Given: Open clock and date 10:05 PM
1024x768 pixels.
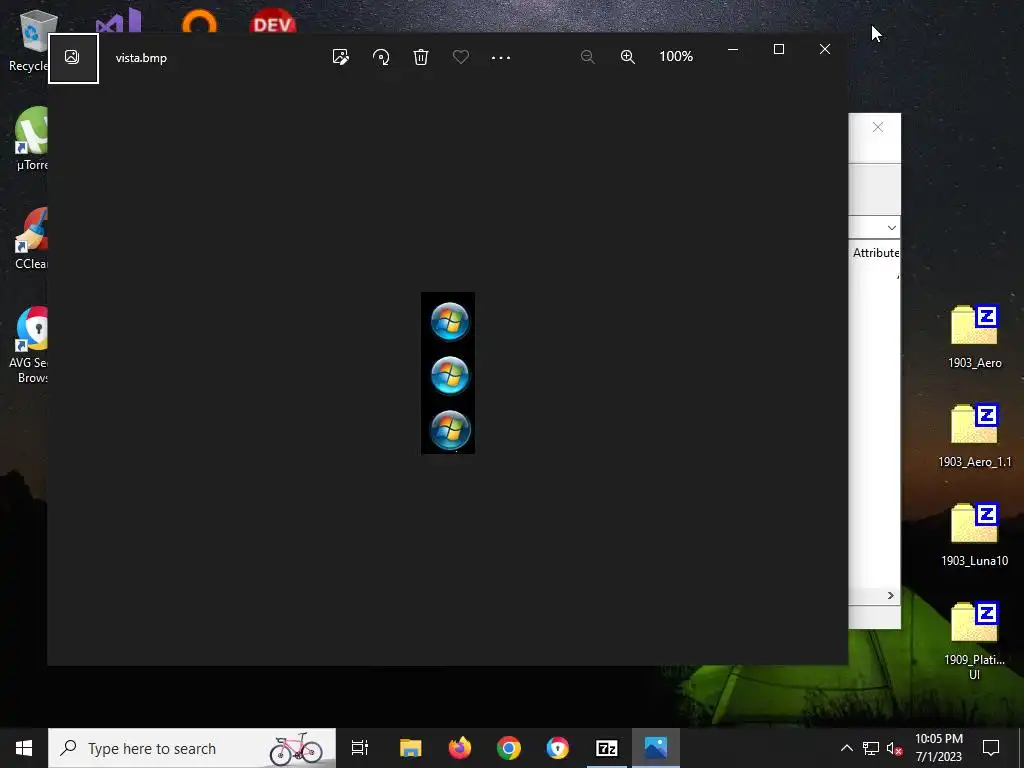Looking at the screenshot, I should pos(939,748).
